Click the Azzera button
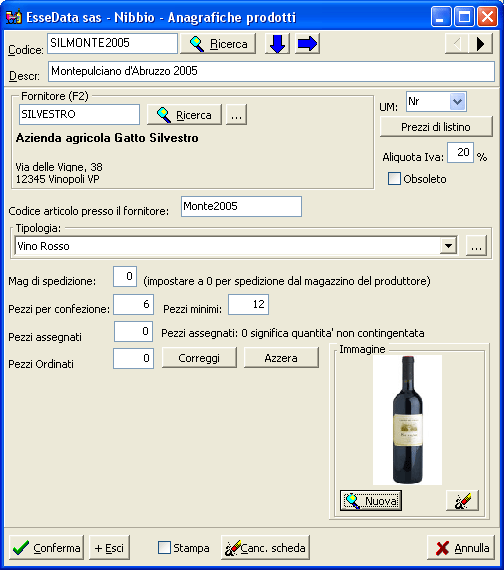 click(x=281, y=358)
